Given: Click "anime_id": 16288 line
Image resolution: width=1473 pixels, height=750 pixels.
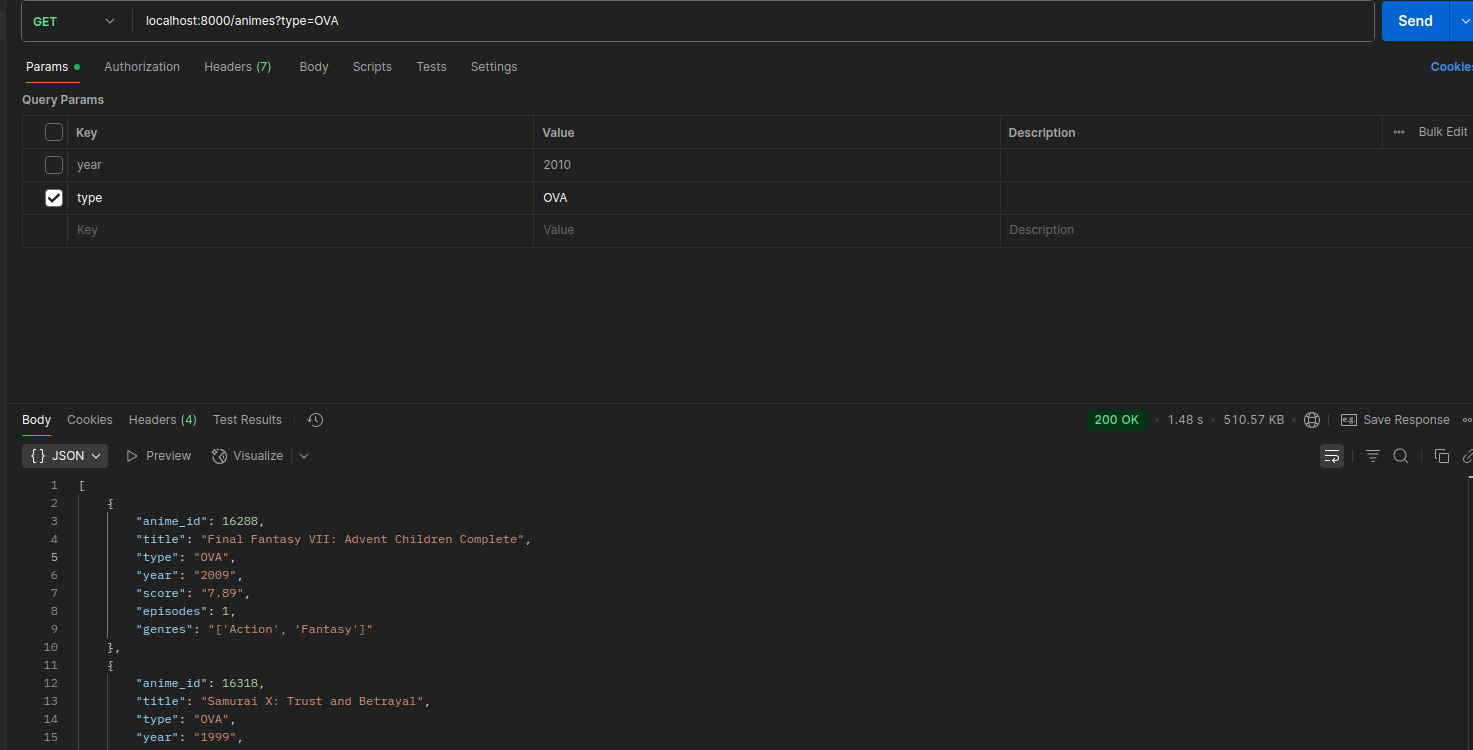Looking at the screenshot, I should click(x=200, y=521).
